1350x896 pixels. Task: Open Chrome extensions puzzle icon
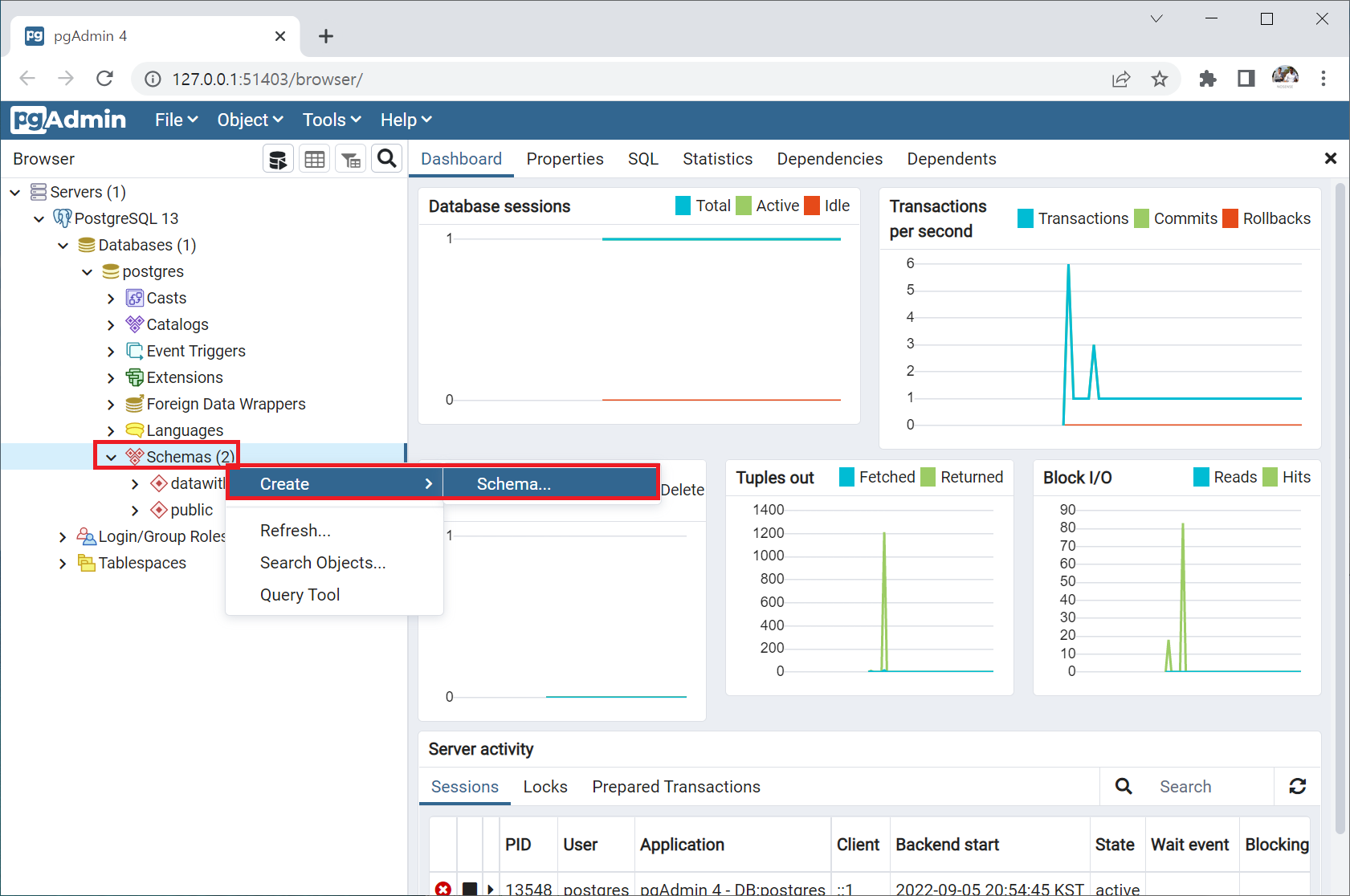pos(1208,79)
